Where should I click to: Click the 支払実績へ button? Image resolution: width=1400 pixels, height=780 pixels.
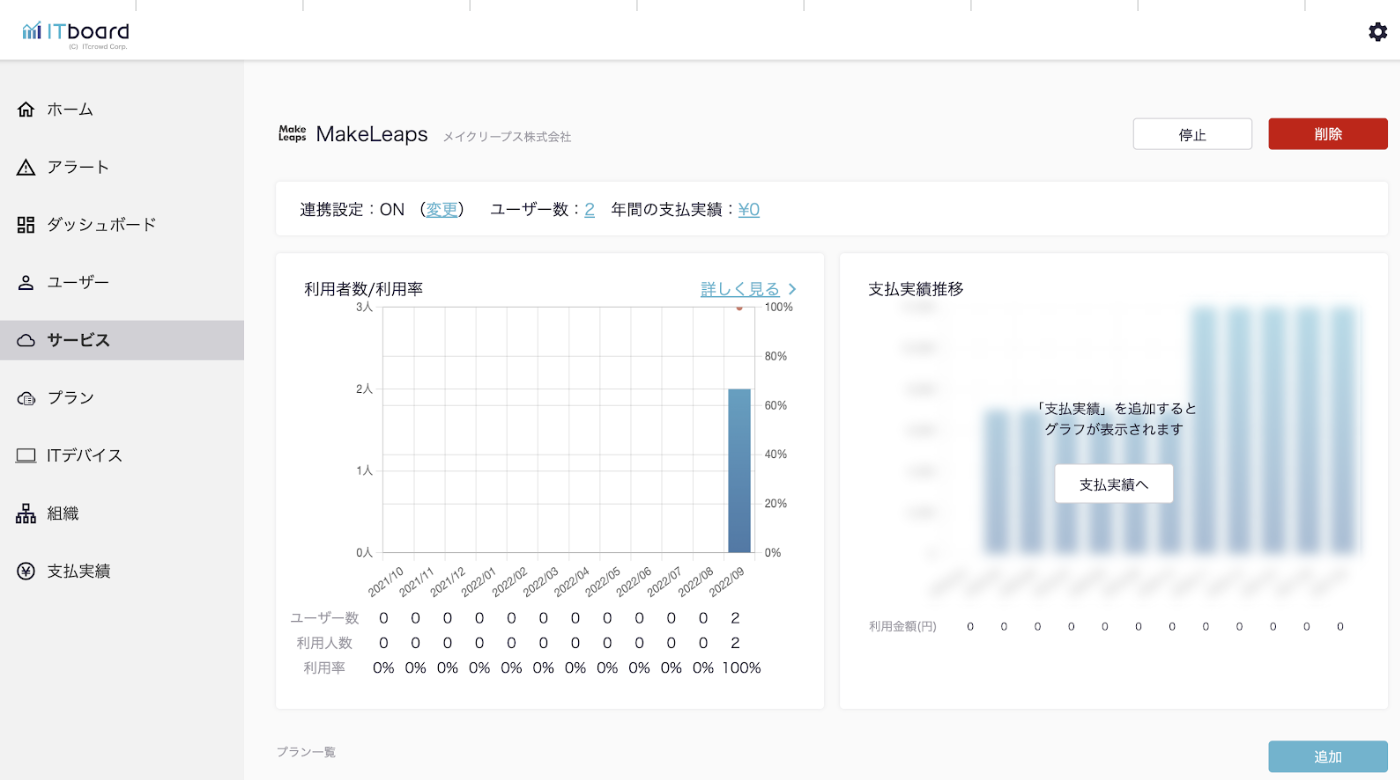pos(1113,484)
